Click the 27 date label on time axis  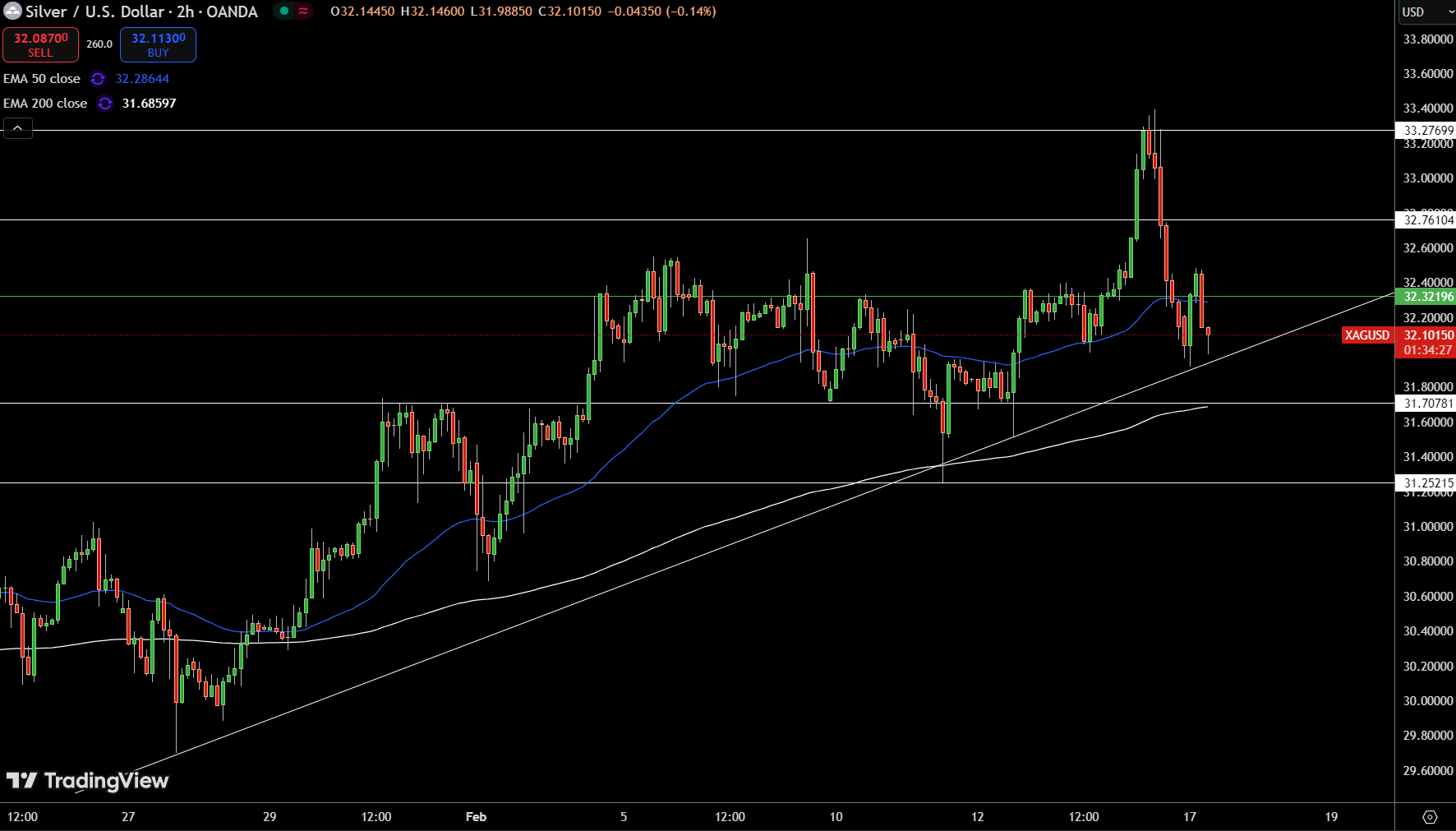[x=128, y=816]
